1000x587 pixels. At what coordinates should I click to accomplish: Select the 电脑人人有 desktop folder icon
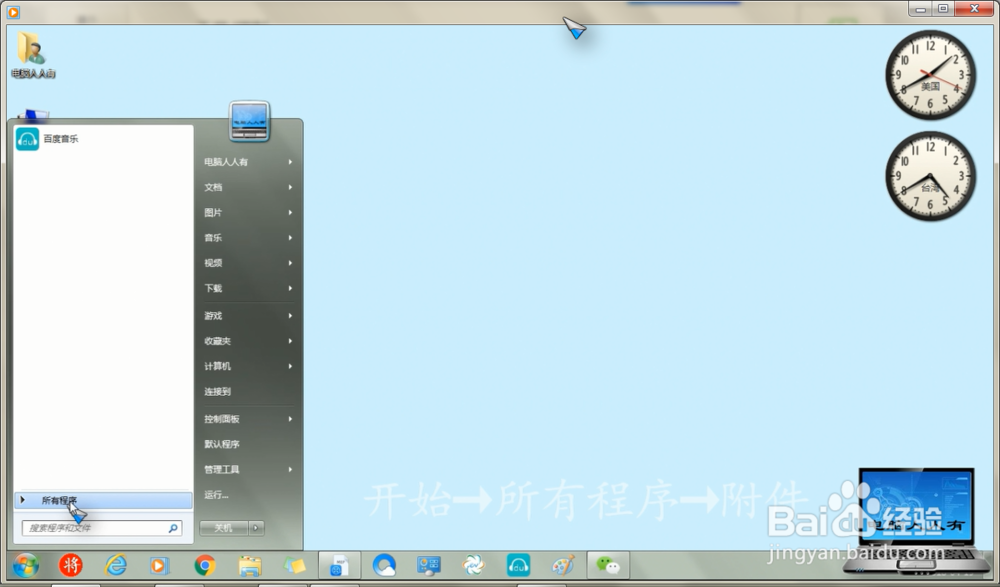tap(33, 55)
